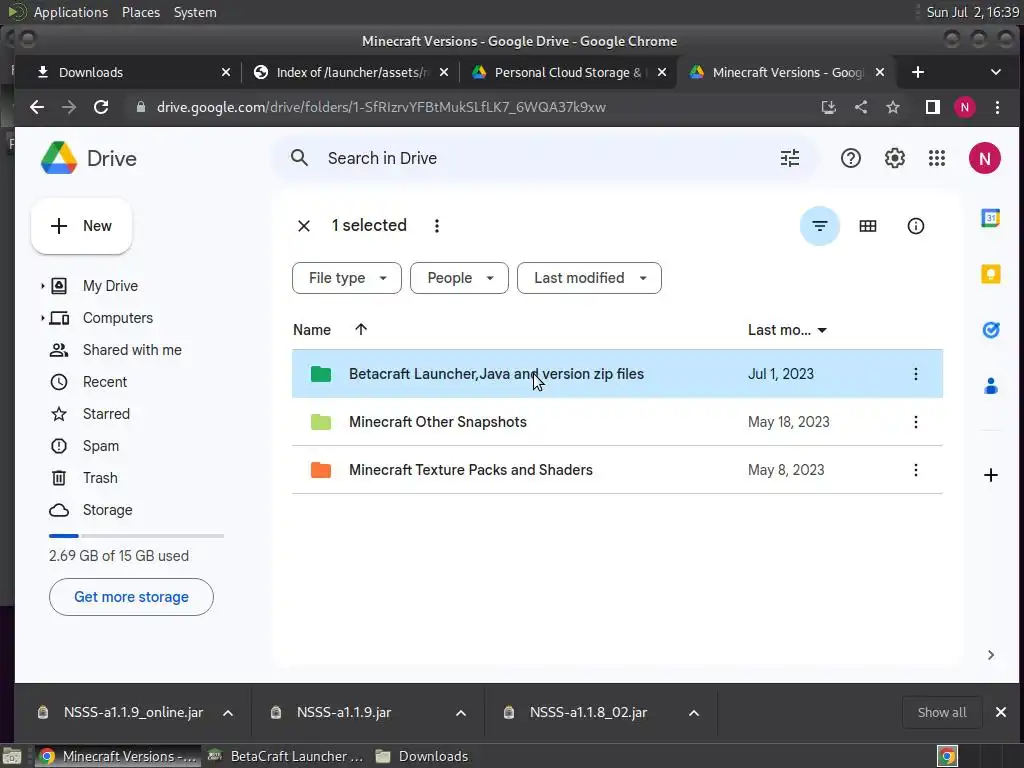Open search filter options icon
The width and height of the screenshot is (1024, 768).
click(790, 158)
